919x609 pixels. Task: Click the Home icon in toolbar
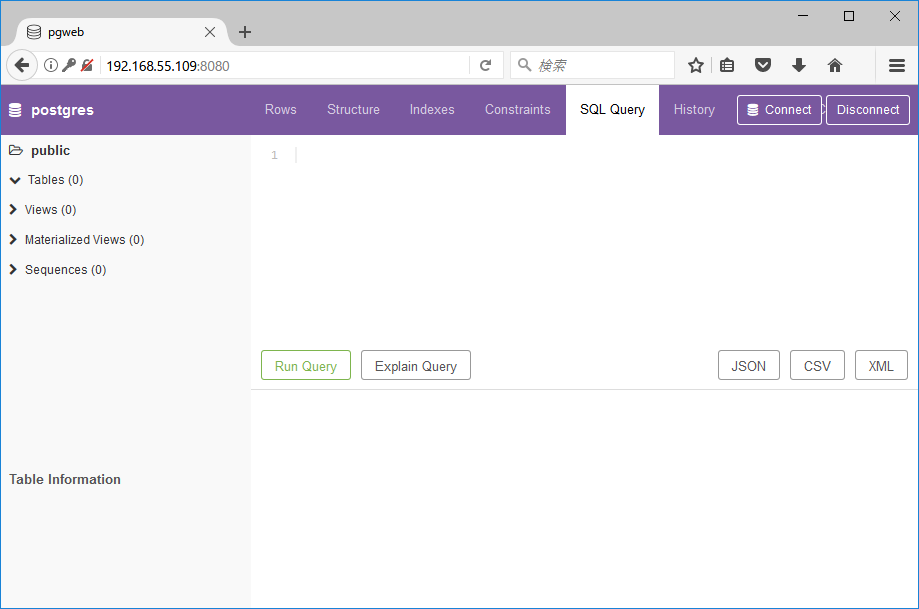point(834,64)
